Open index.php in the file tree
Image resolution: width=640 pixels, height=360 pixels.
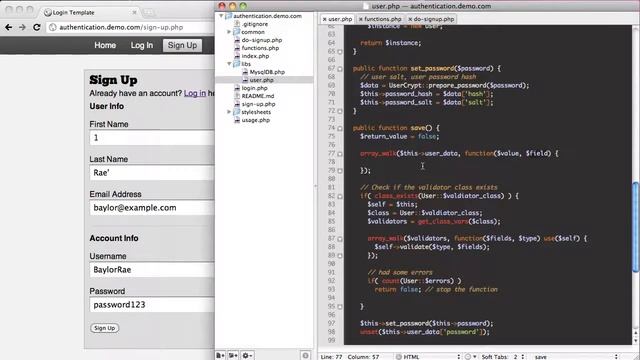(255, 56)
